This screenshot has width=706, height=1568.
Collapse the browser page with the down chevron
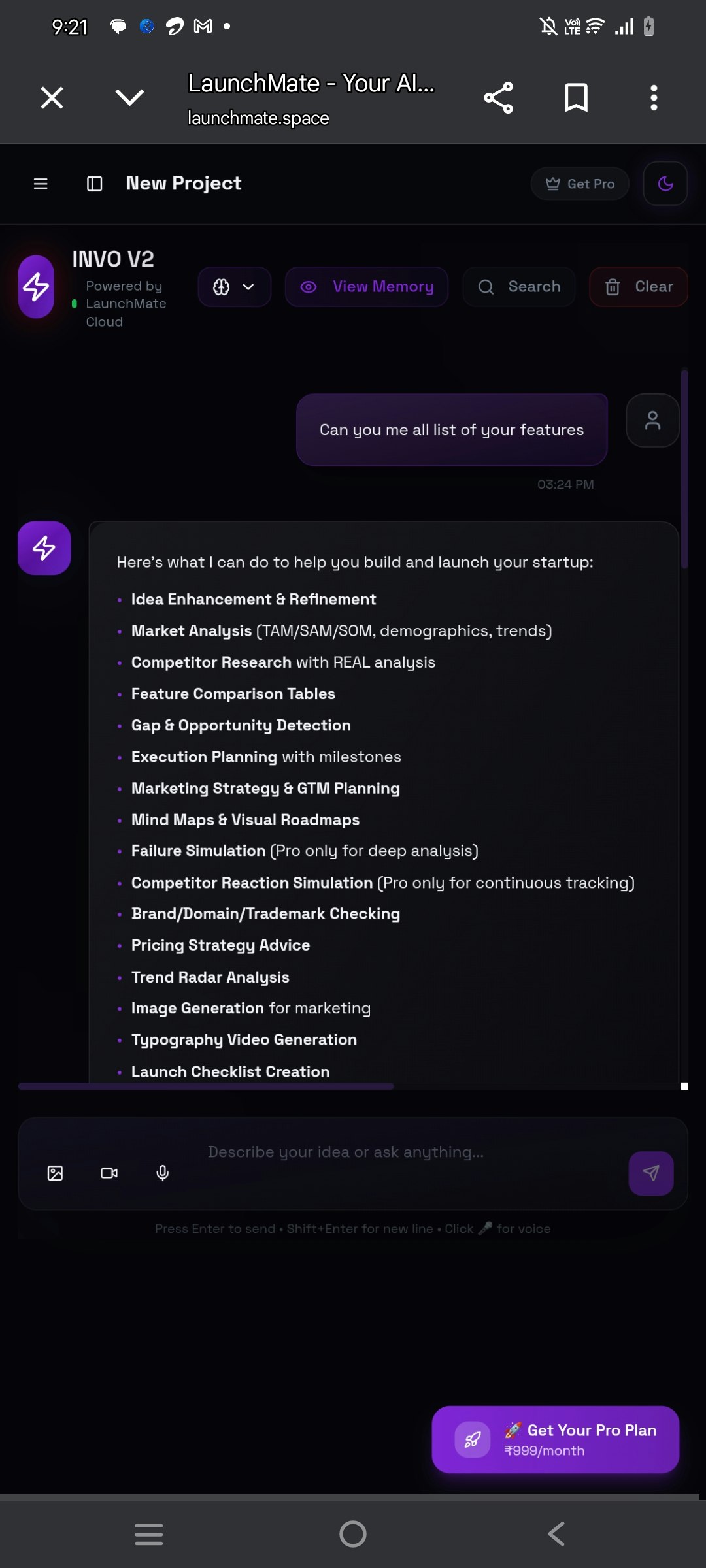pyautogui.click(x=129, y=97)
